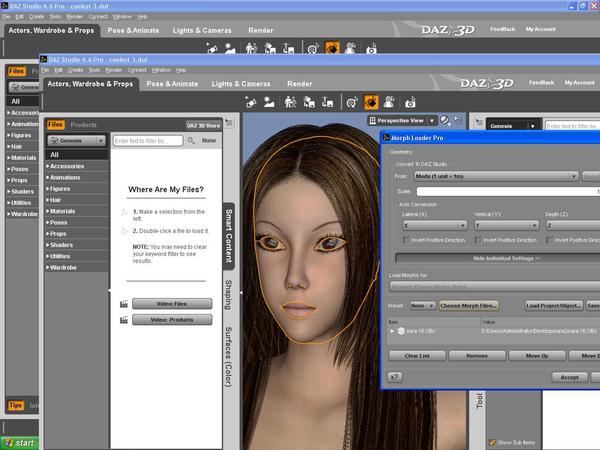
Task: Click the orange highlighted icon in back window toolbar
Action: (x=332, y=48)
